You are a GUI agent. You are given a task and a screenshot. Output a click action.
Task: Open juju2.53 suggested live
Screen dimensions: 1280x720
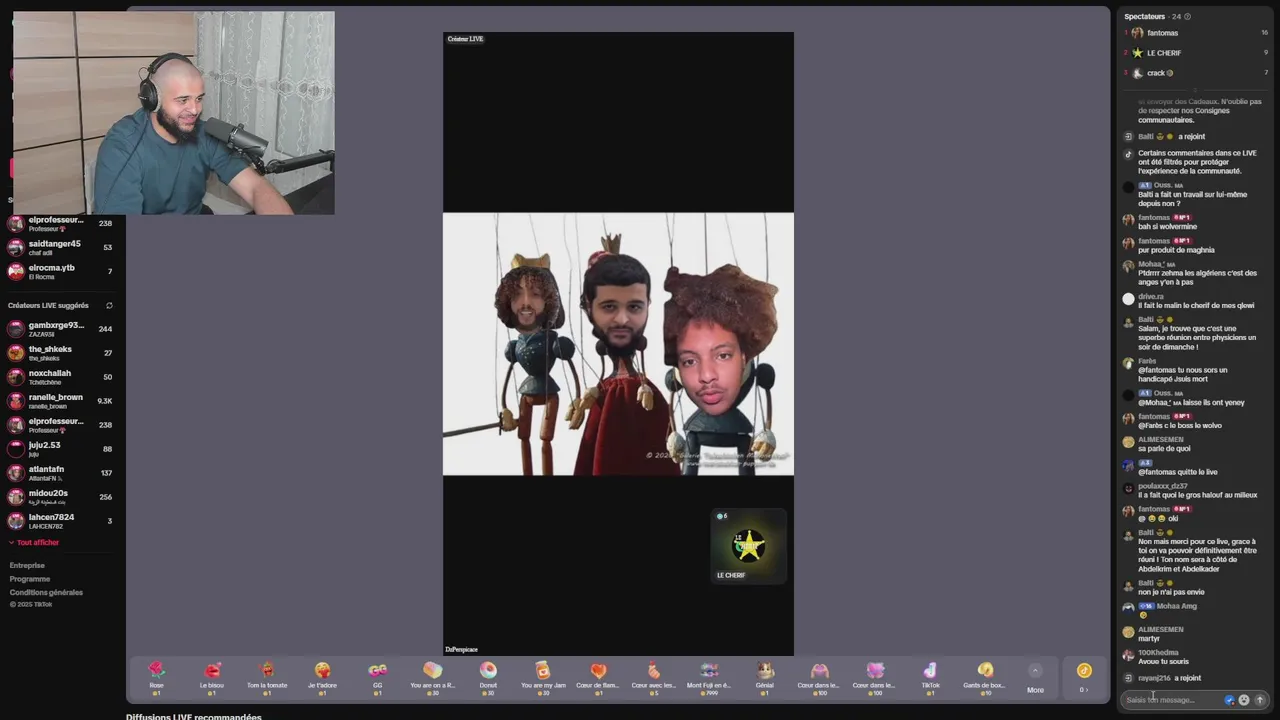(x=60, y=449)
